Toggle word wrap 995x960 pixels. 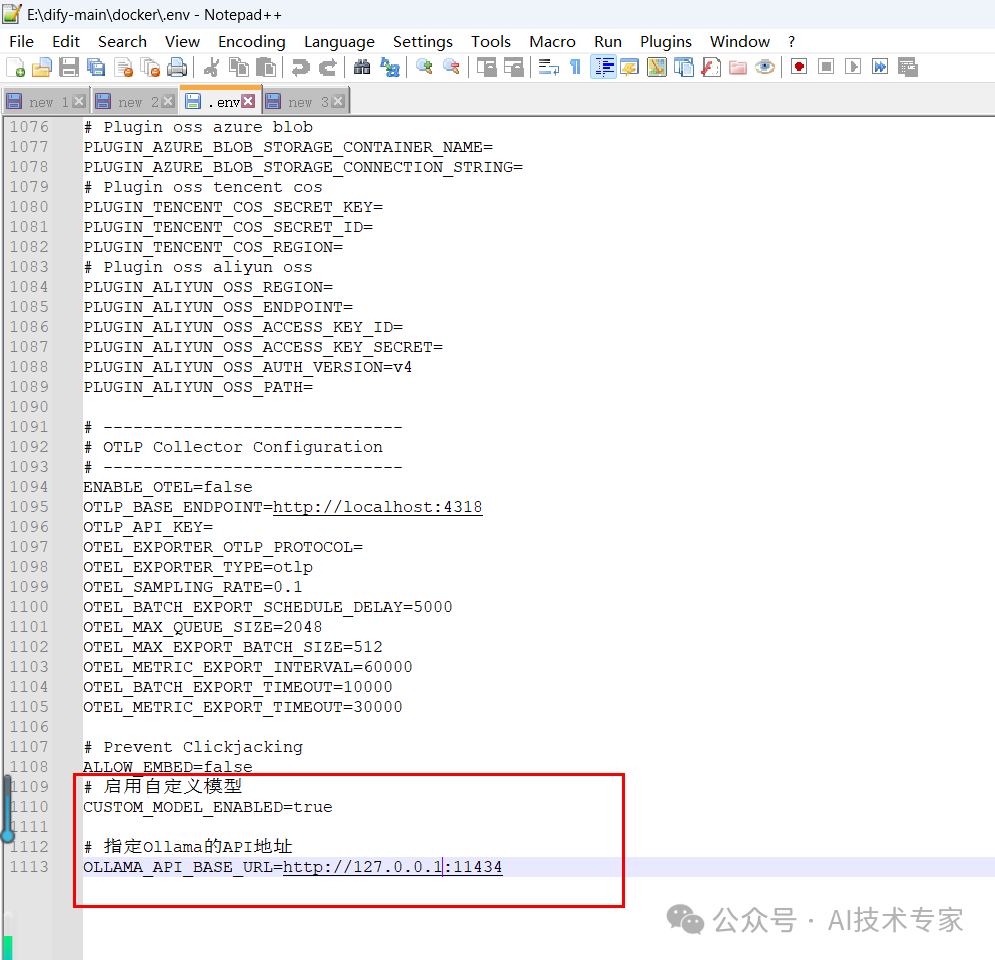(x=549, y=67)
